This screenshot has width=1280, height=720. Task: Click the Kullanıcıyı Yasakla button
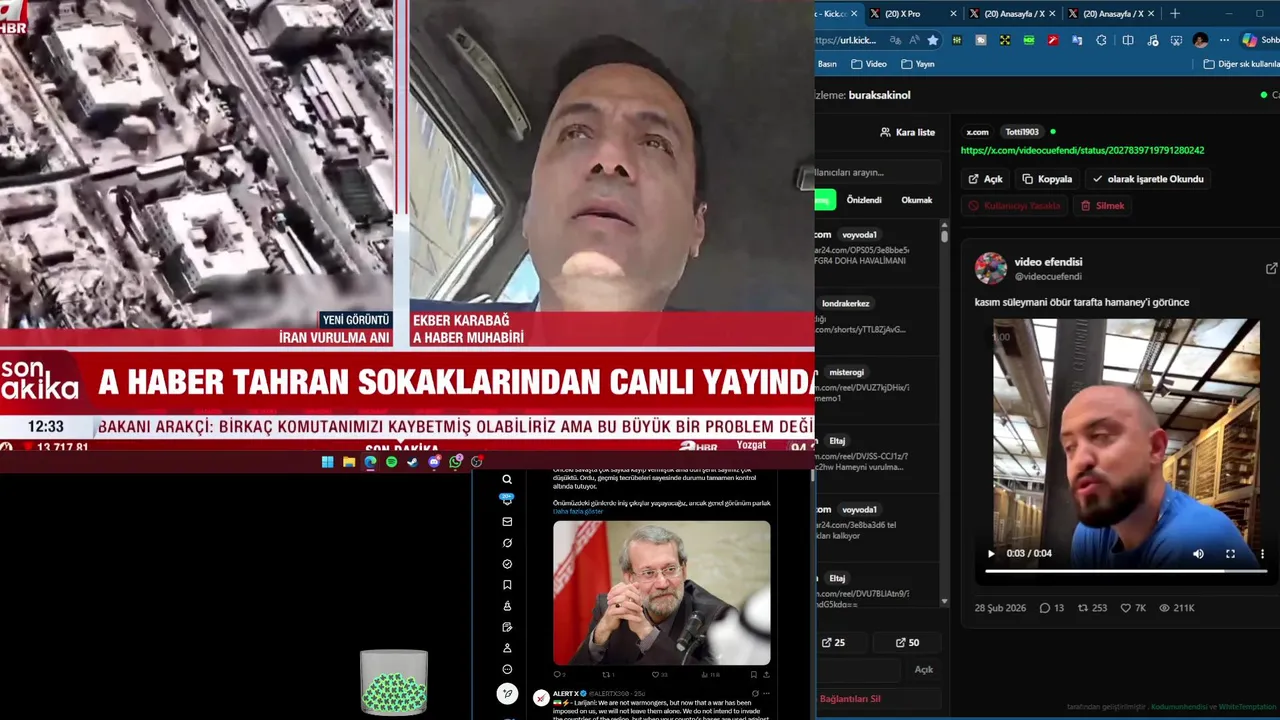tap(1015, 205)
